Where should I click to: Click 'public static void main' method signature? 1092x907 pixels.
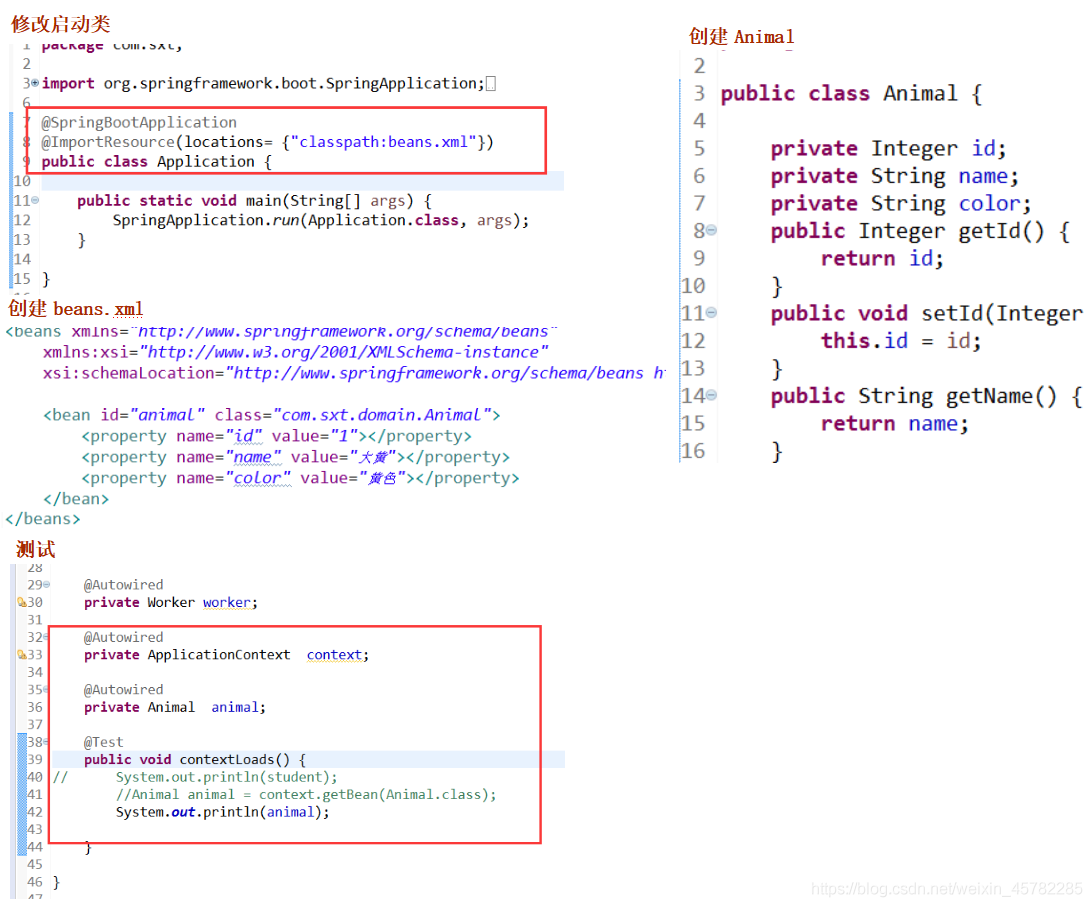[x=255, y=201]
